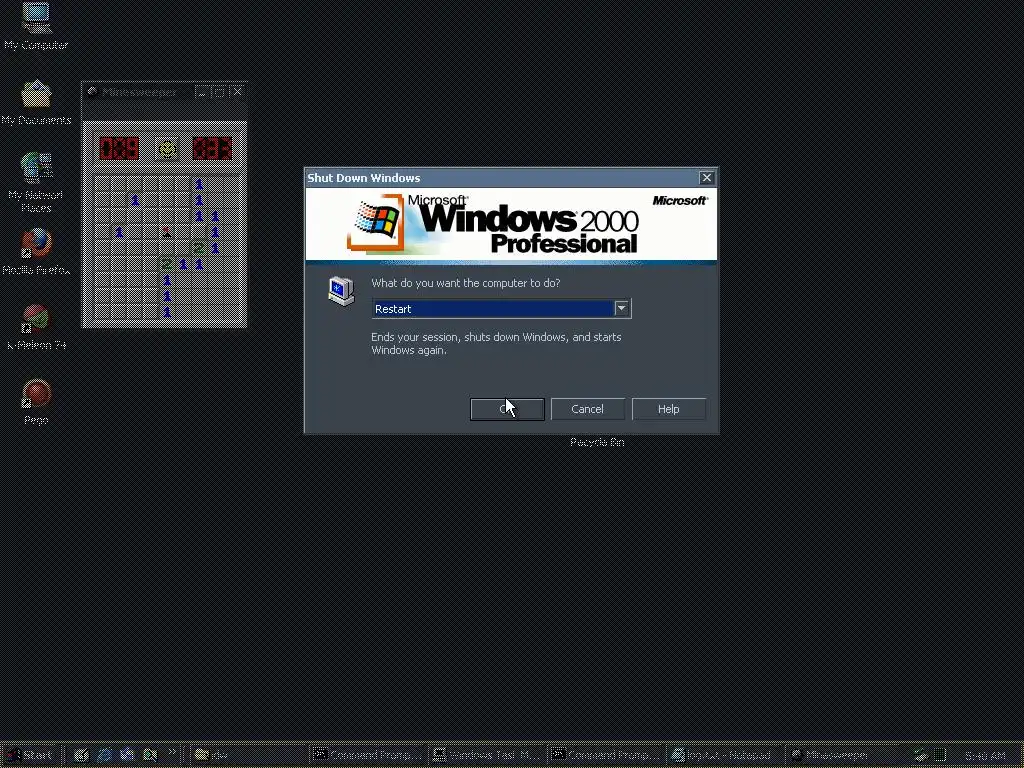Viewport: 1024px width, 768px height.
Task: Click the flagged cell on Minesweeper board
Action: click(167, 232)
